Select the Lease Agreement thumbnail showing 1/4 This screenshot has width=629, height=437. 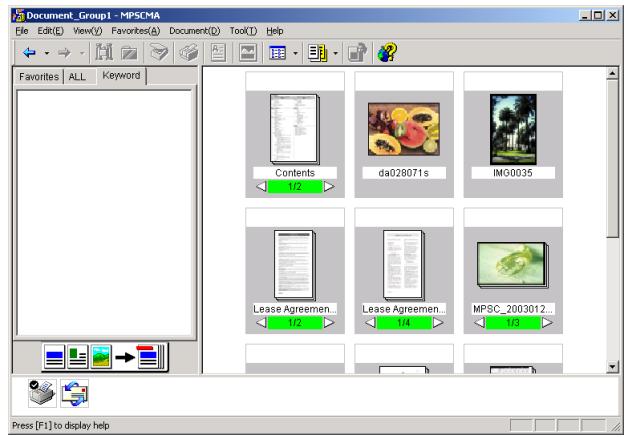[404, 265]
